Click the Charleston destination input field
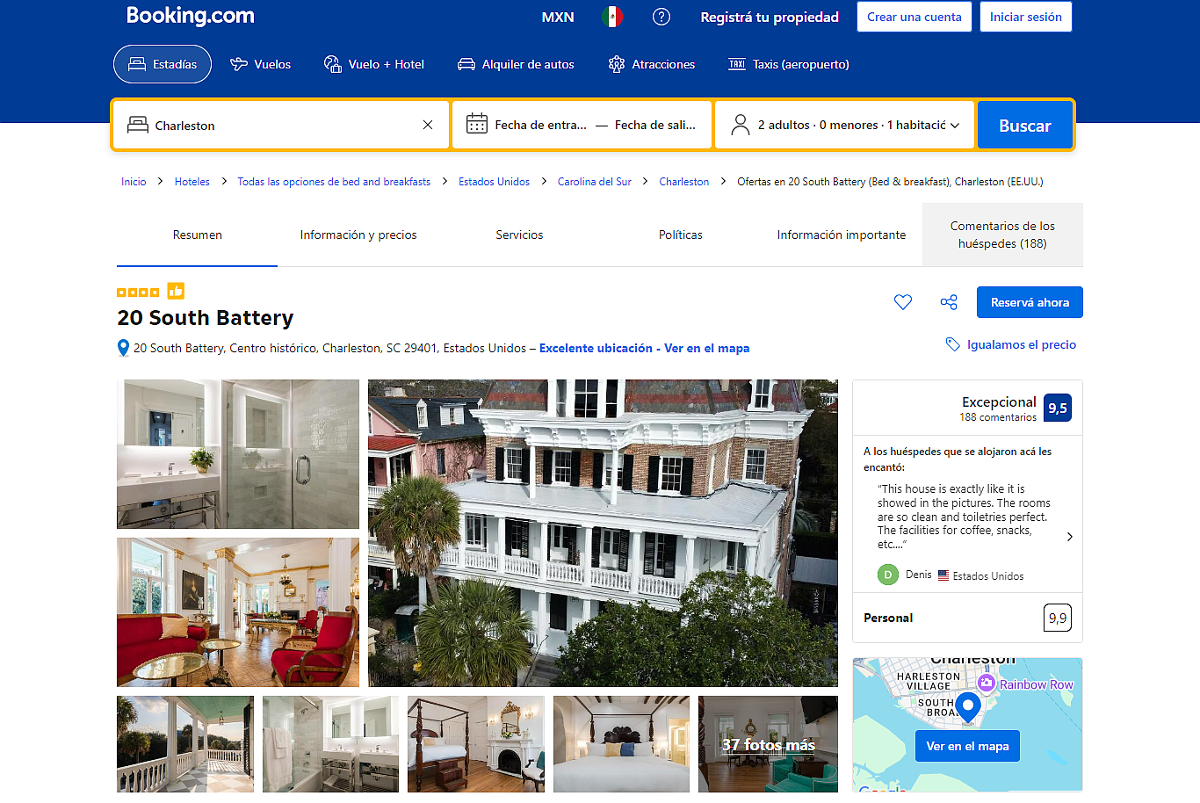Viewport: 1200px width, 803px height. click(x=281, y=125)
